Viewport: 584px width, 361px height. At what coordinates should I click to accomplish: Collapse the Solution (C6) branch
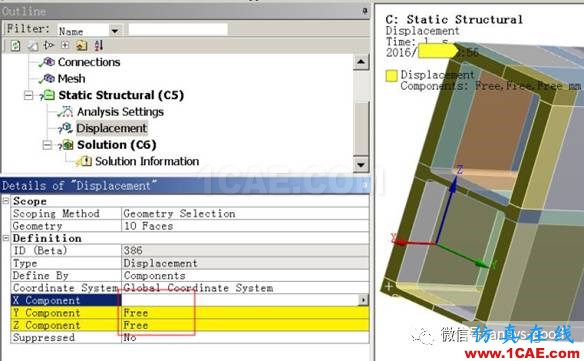point(47,145)
